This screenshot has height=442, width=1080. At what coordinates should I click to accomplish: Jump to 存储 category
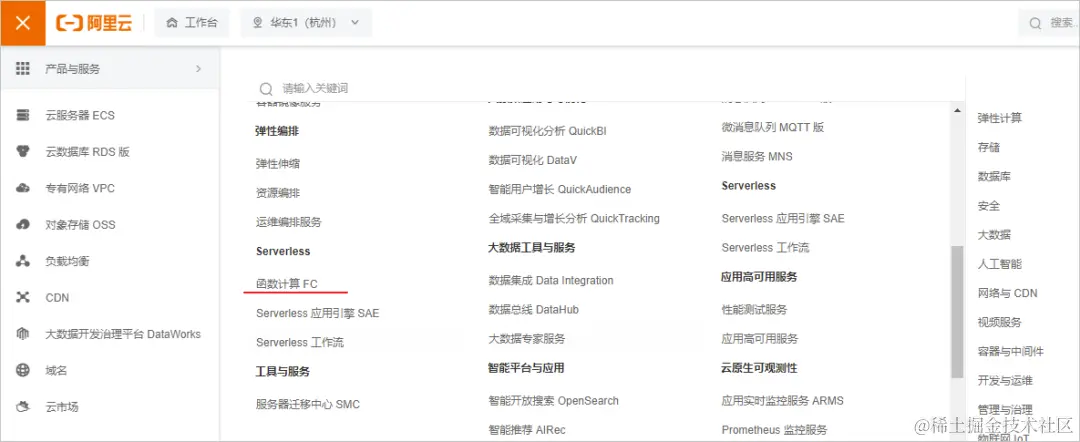click(x=988, y=147)
